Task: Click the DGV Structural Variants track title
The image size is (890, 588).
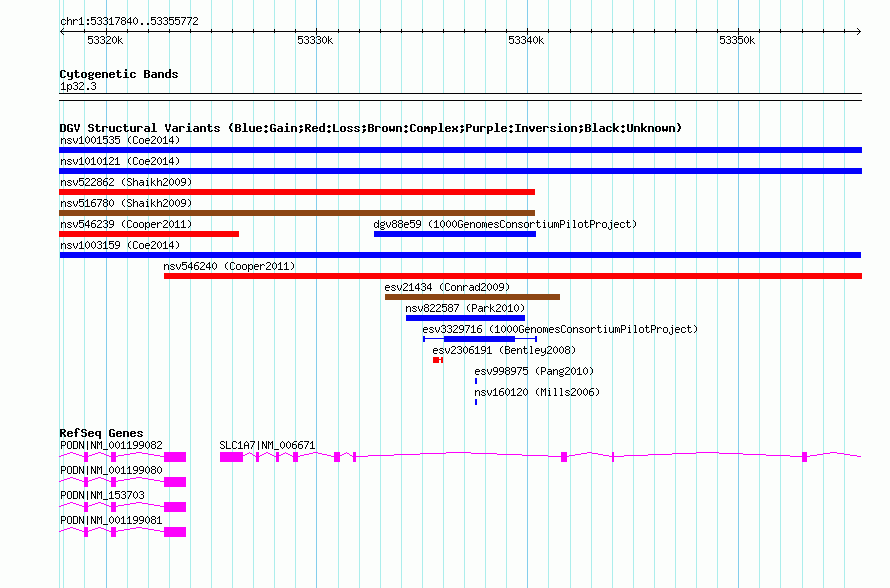Action: pos(371,128)
